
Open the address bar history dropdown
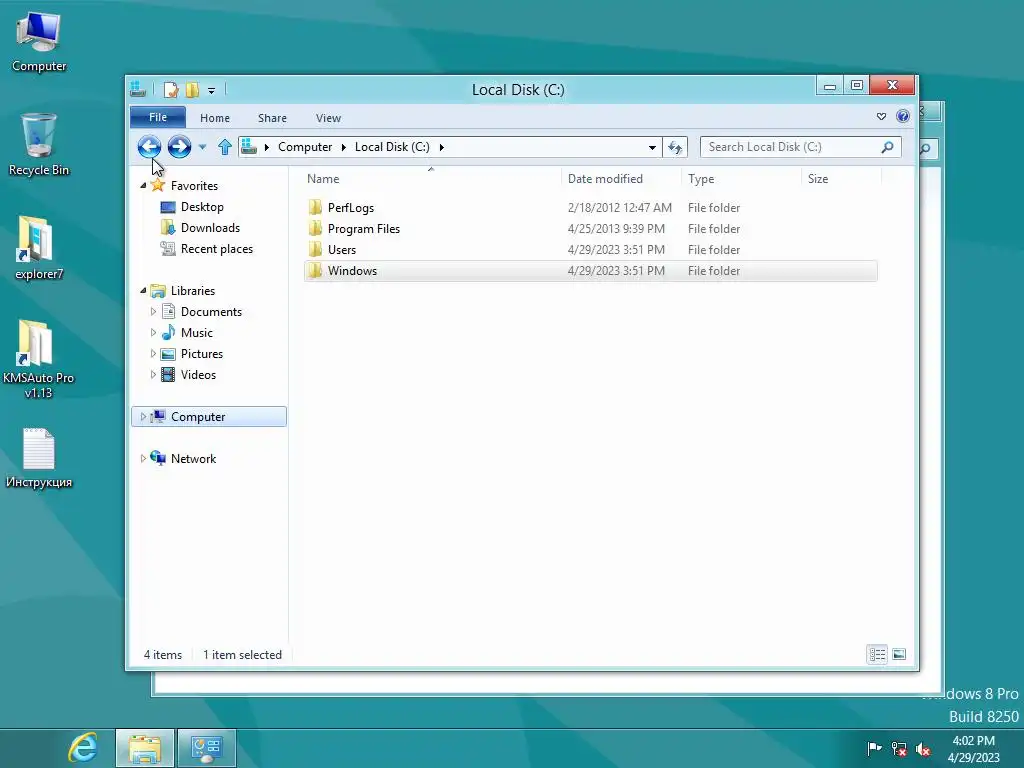click(x=652, y=147)
